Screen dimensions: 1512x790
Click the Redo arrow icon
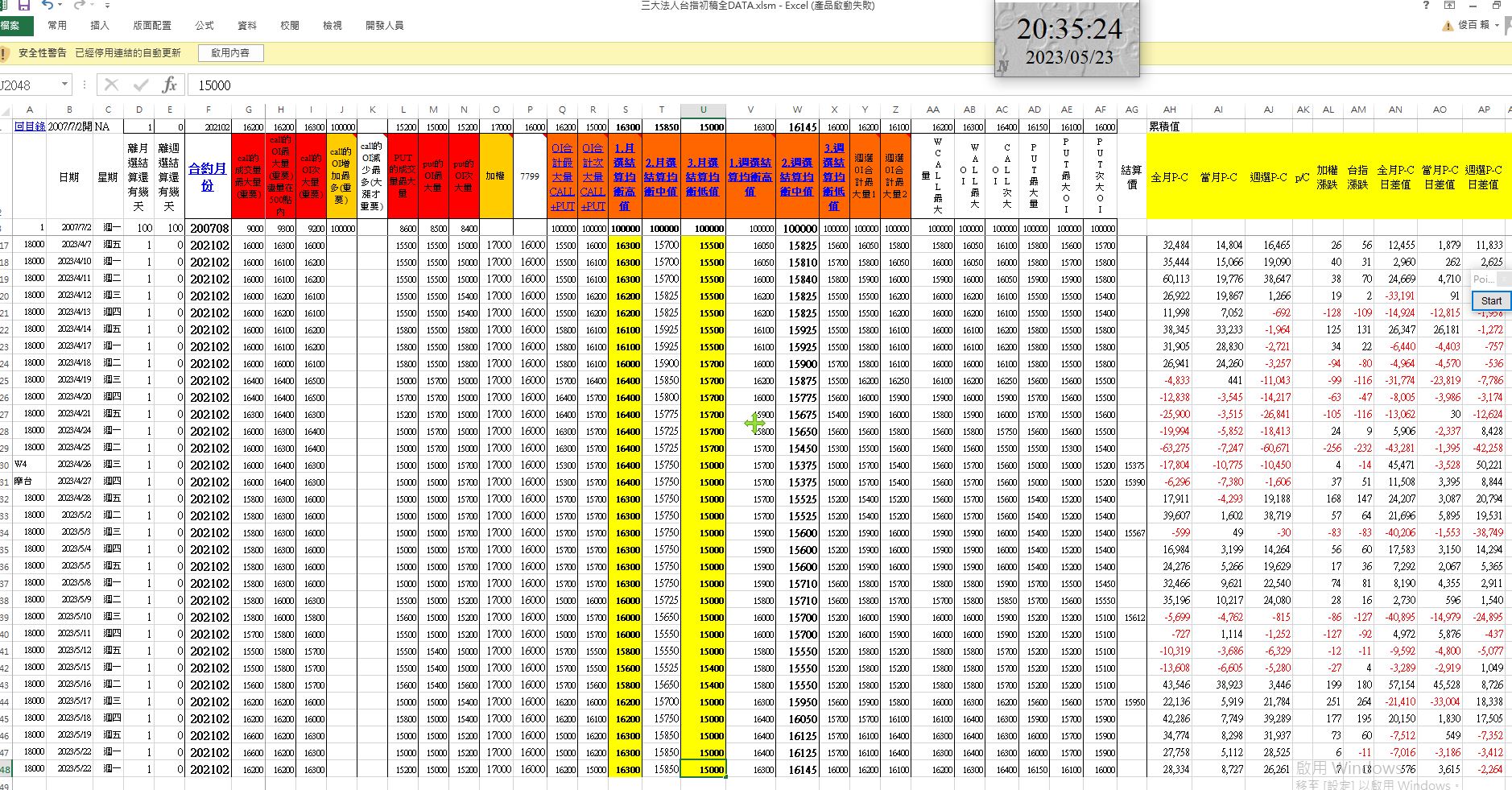tap(79, 6)
